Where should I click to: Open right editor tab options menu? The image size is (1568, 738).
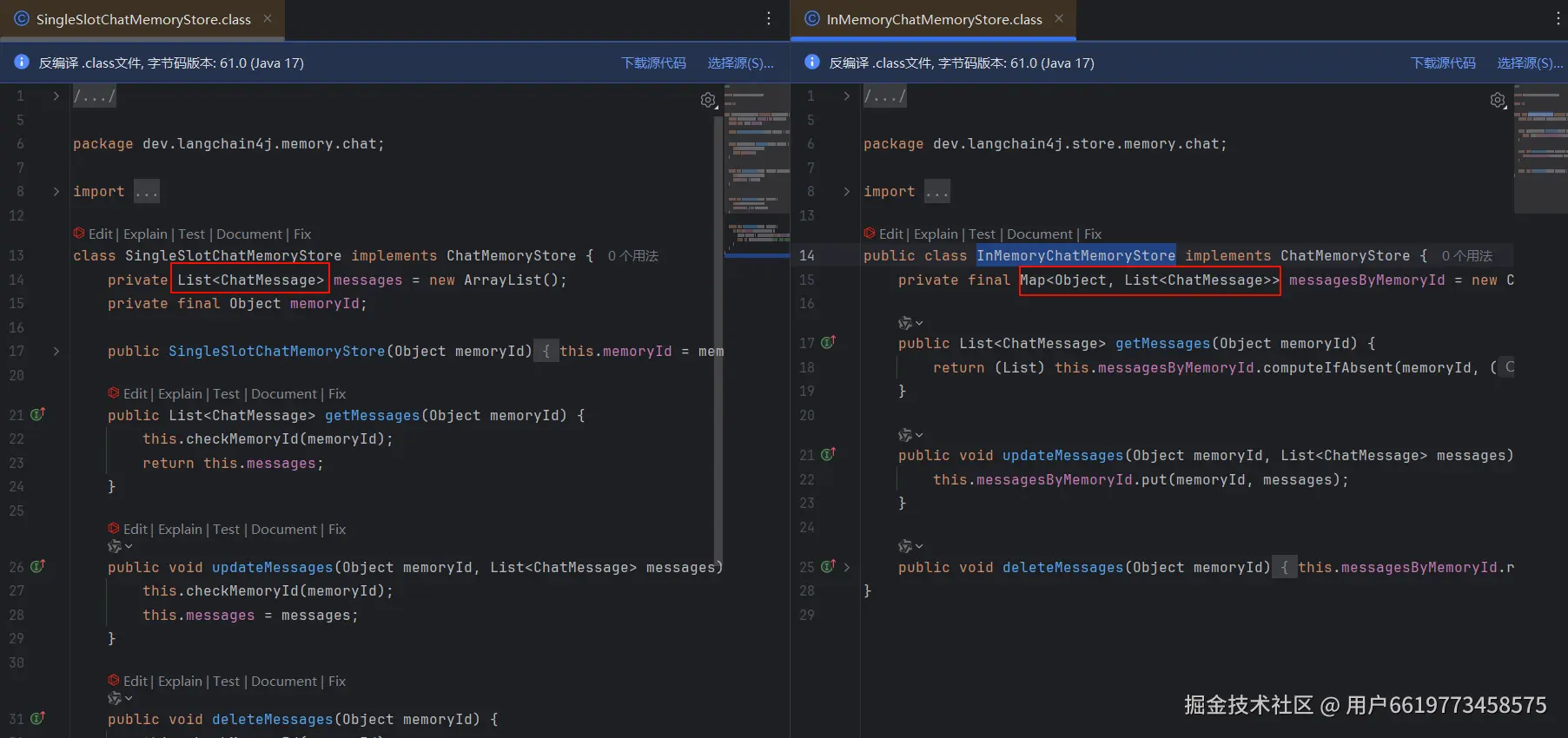(x=1558, y=18)
